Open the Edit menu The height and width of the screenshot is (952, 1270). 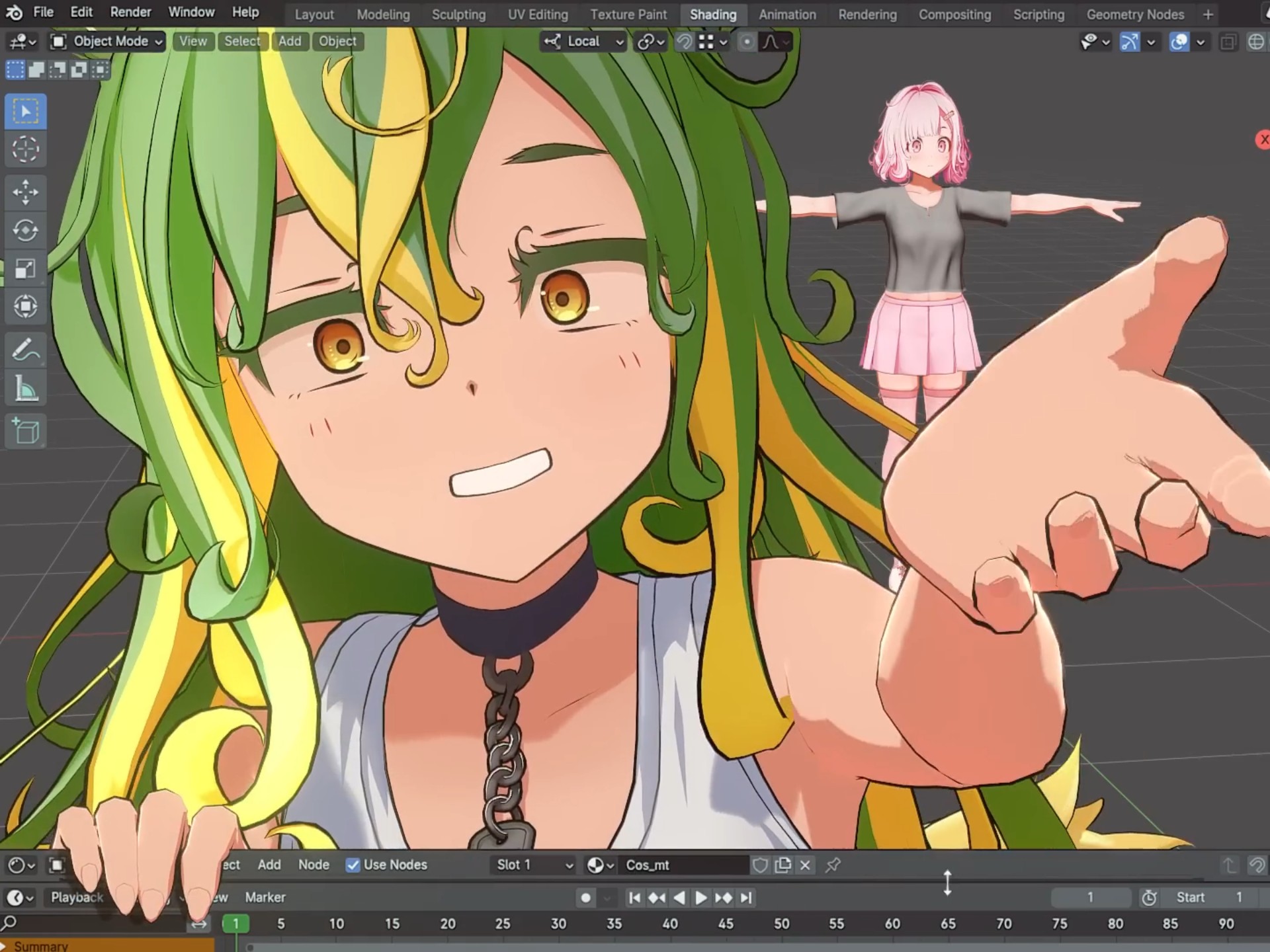click(x=81, y=13)
